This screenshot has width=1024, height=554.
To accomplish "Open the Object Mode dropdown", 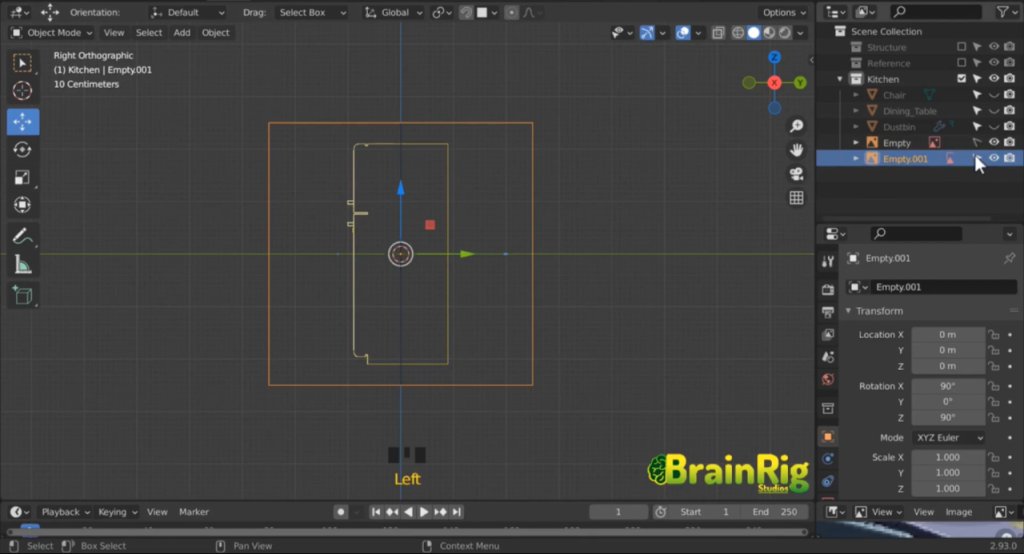I will (52, 33).
